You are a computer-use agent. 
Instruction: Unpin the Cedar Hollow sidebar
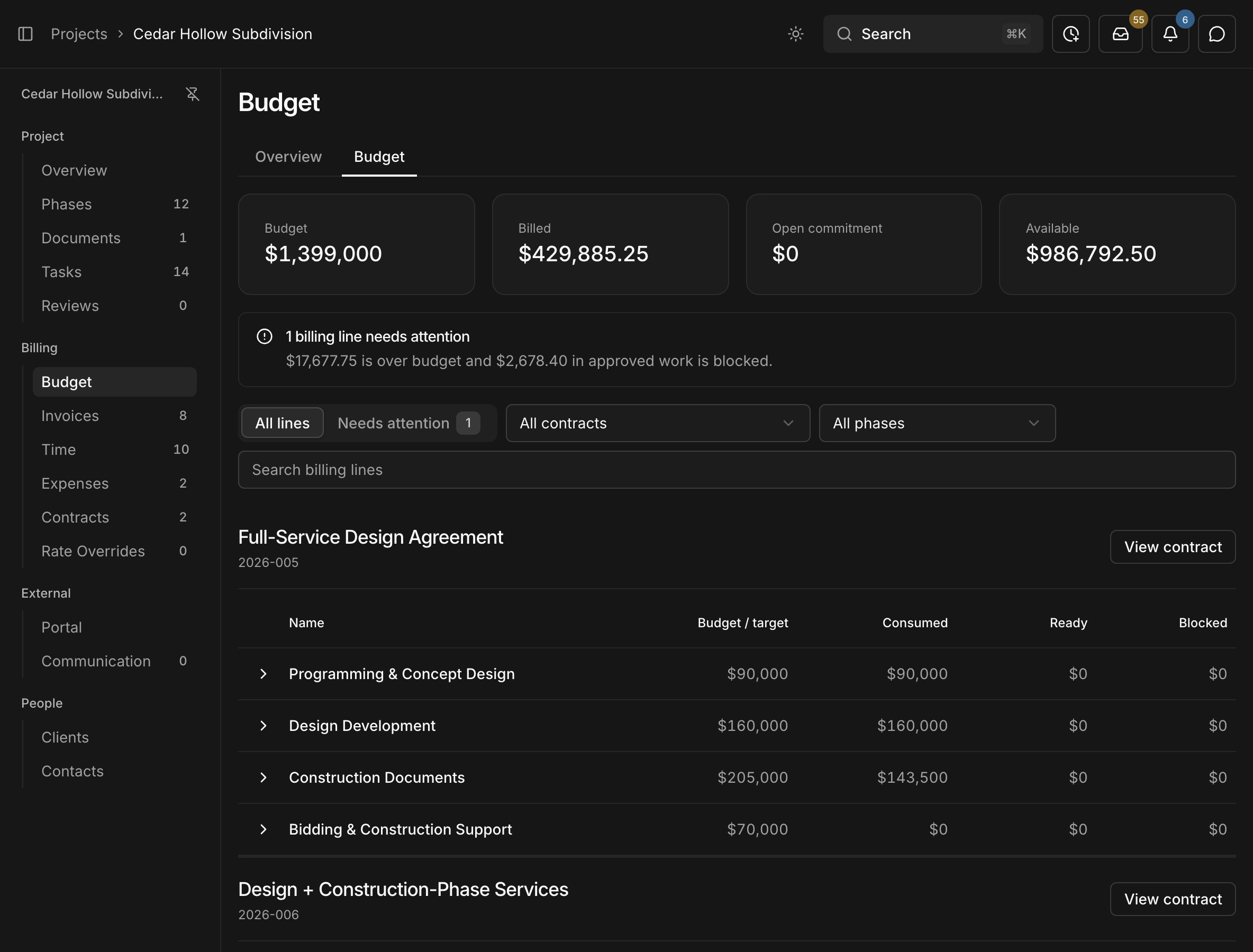pos(193,94)
